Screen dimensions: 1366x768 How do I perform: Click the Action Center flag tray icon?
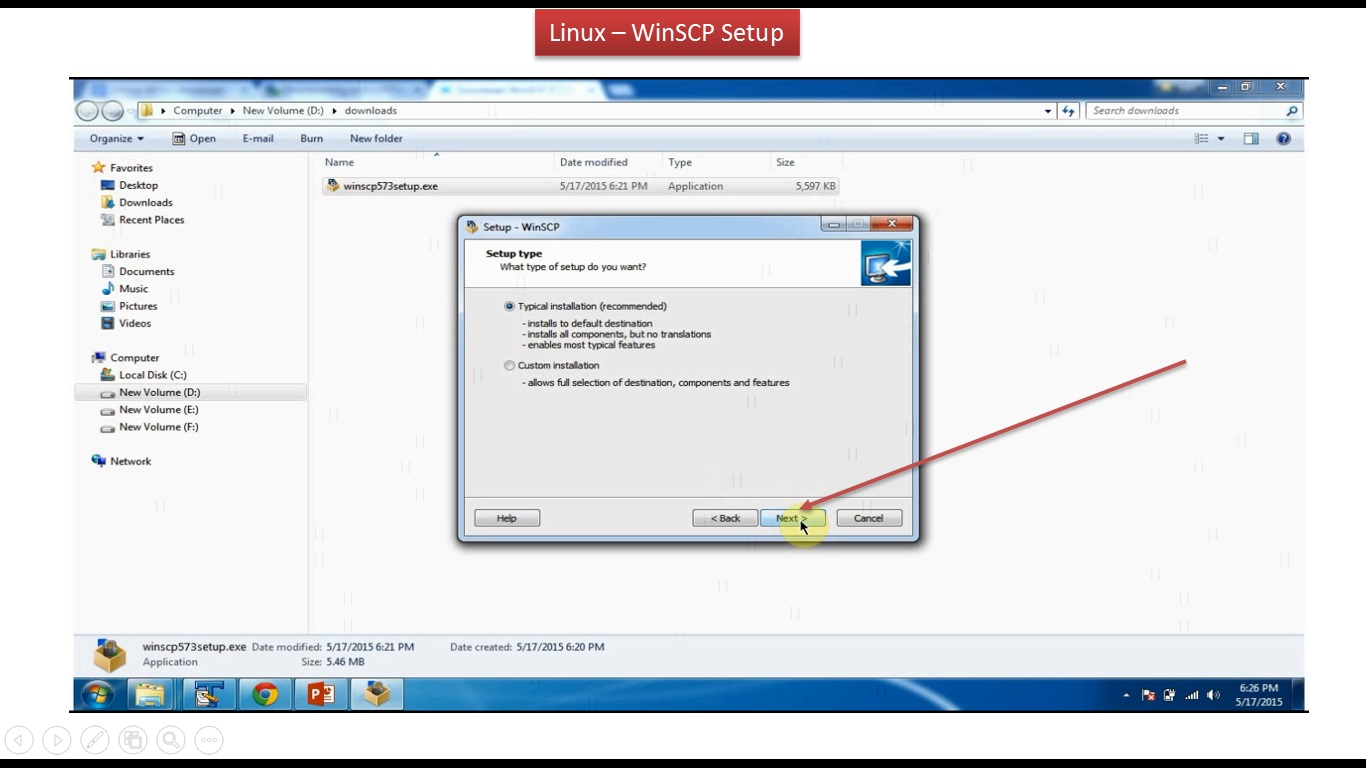click(x=1148, y=695)
